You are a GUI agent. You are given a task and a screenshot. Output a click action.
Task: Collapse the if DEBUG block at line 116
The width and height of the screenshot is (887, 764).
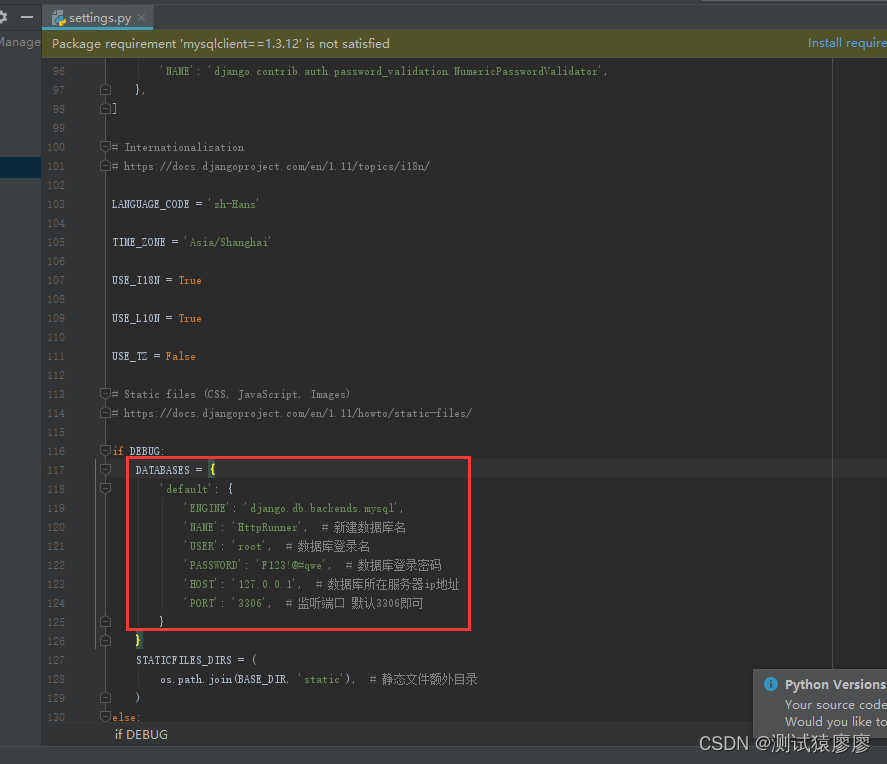pyautogui.click(x=105, y=450)
